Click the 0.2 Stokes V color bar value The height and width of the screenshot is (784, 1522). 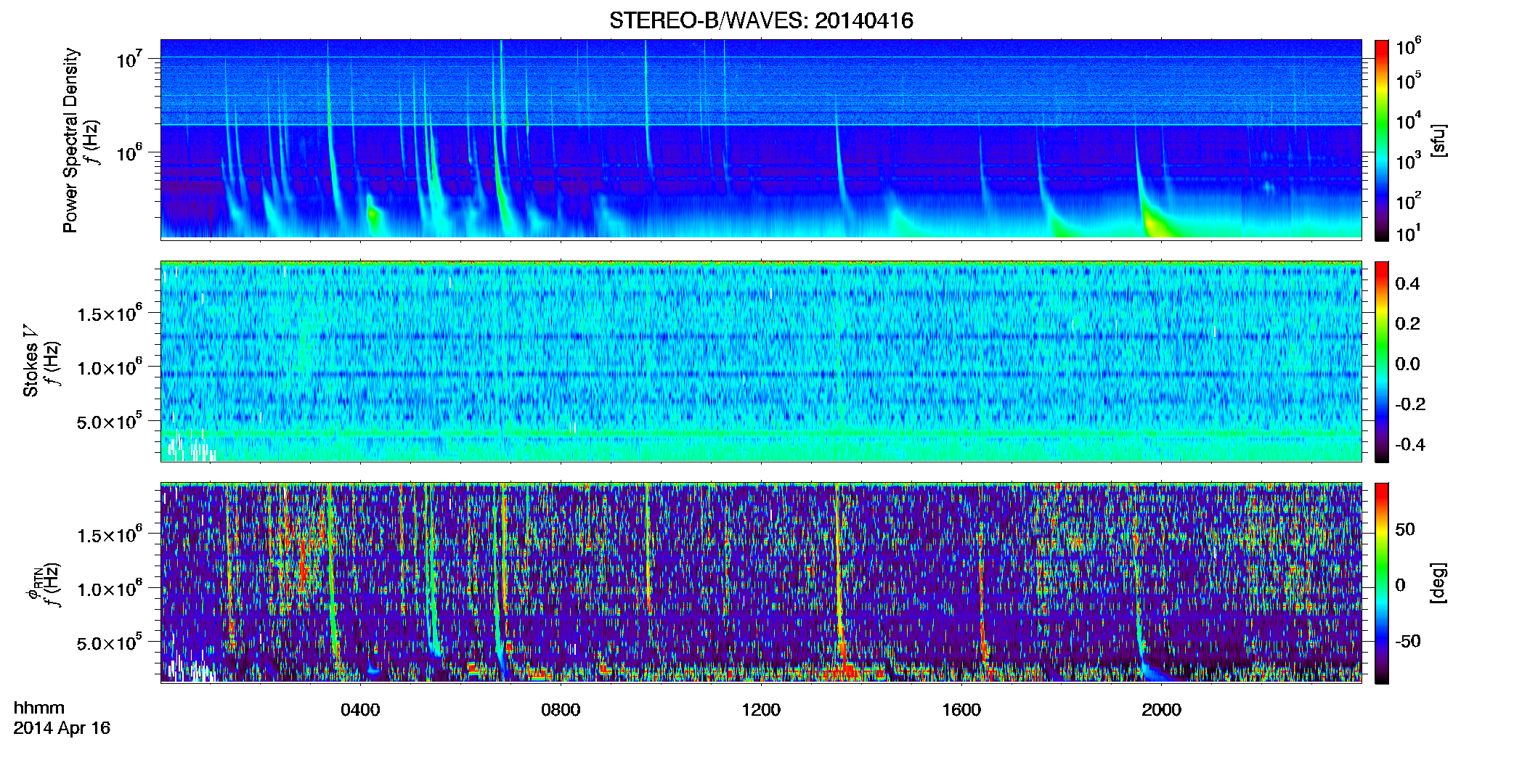pyautogui.click(x=1408, y=324)
